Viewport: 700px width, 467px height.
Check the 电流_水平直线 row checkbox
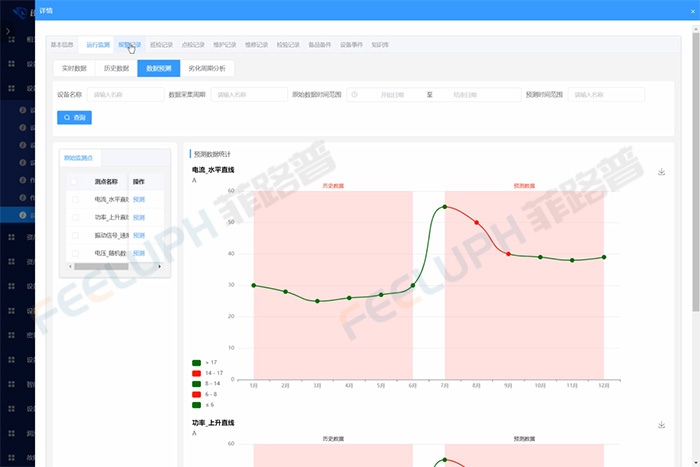click(75, 200)
